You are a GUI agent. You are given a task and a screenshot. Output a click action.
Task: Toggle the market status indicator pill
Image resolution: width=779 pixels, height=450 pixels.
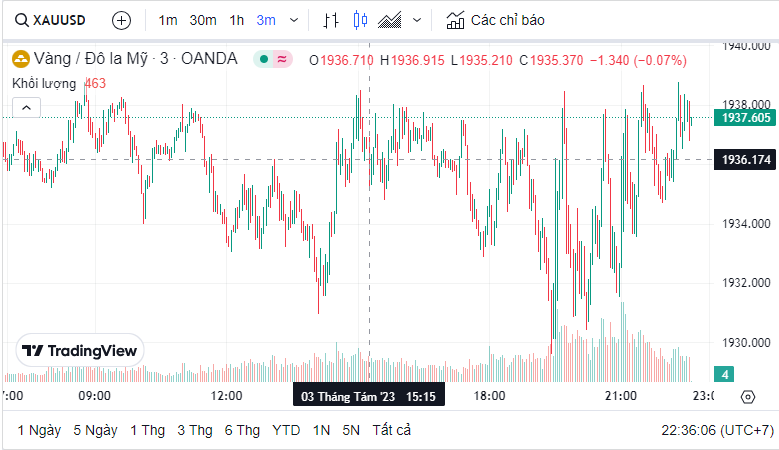tap(272, 59)
